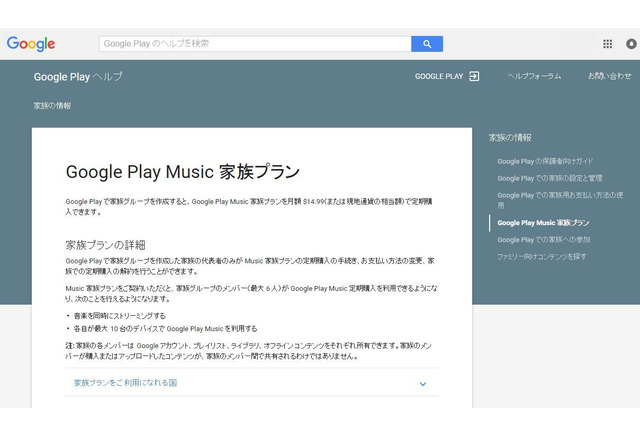Open the GOOGLE PLAY header link
The image size is (640, 437).
[439, 76]
